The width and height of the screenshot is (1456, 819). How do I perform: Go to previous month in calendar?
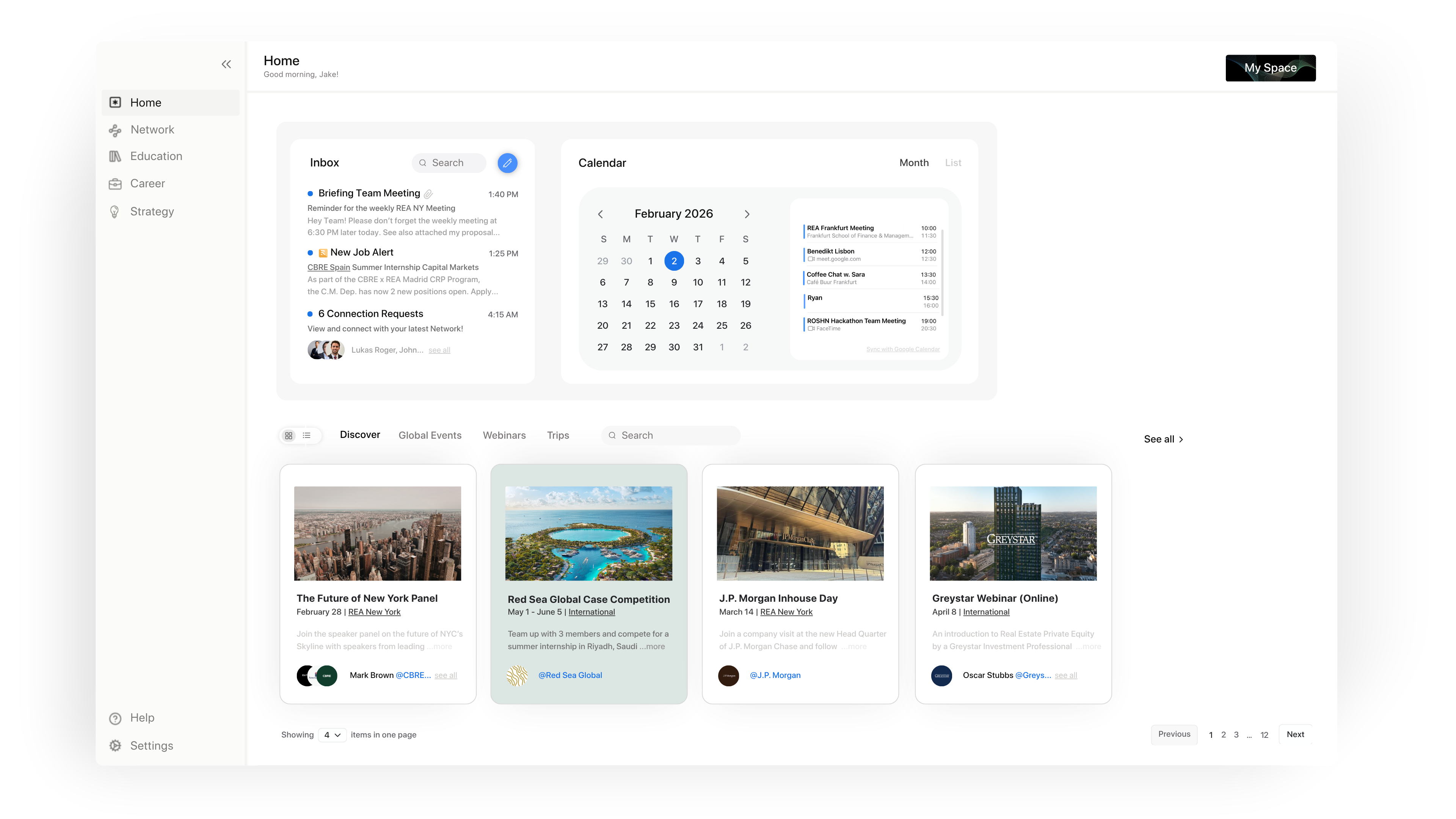coord(600,214)
